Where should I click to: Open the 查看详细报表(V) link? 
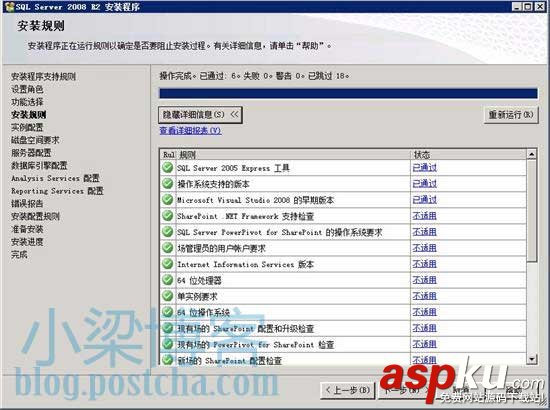pyautogui.click(x=190, y=130)
